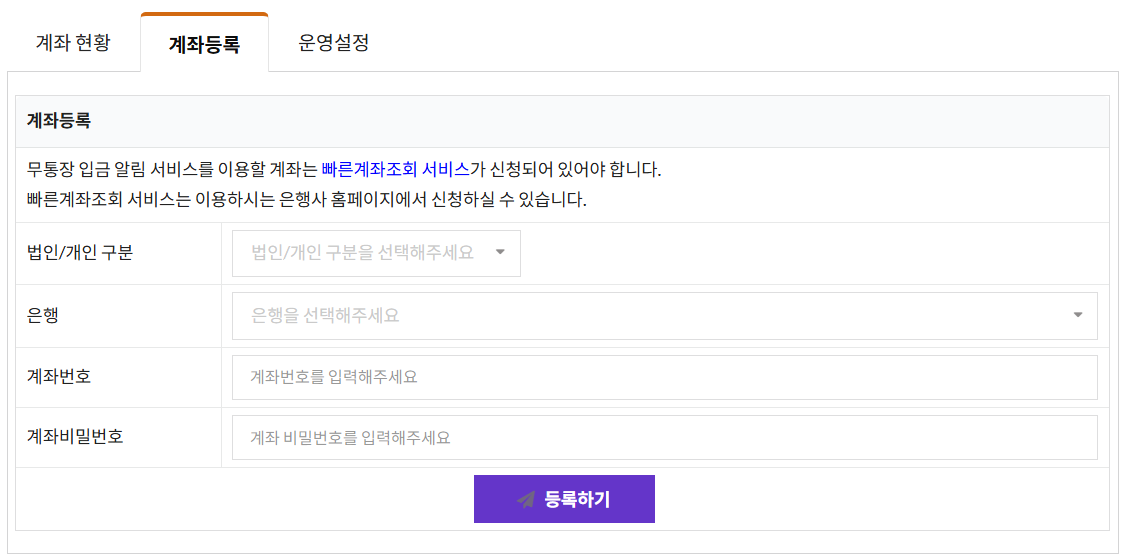
Task: Open the 계좌 현황 tab
Action: (x=73, y=43)
